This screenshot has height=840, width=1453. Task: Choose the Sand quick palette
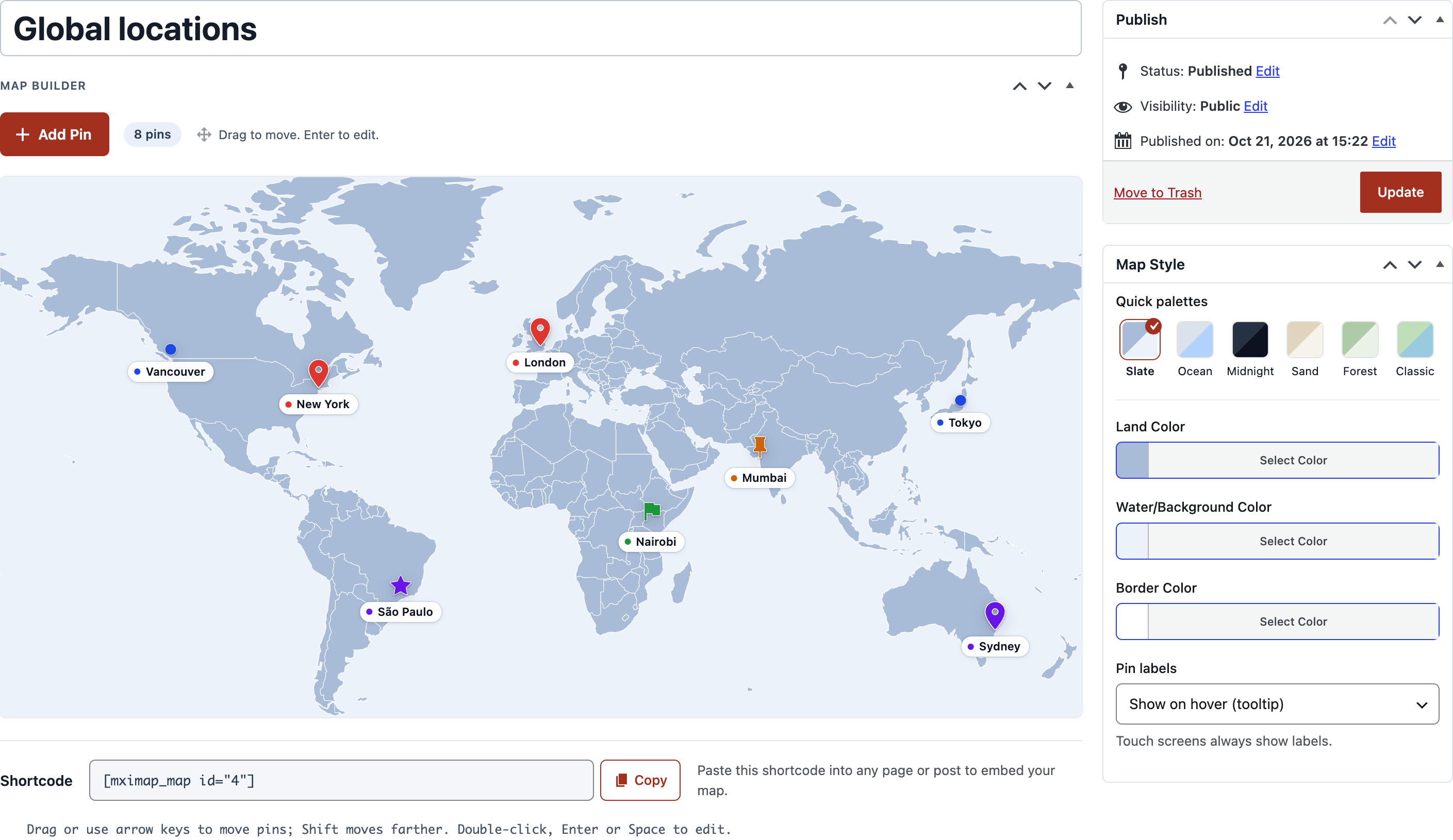pos(1305,340)
